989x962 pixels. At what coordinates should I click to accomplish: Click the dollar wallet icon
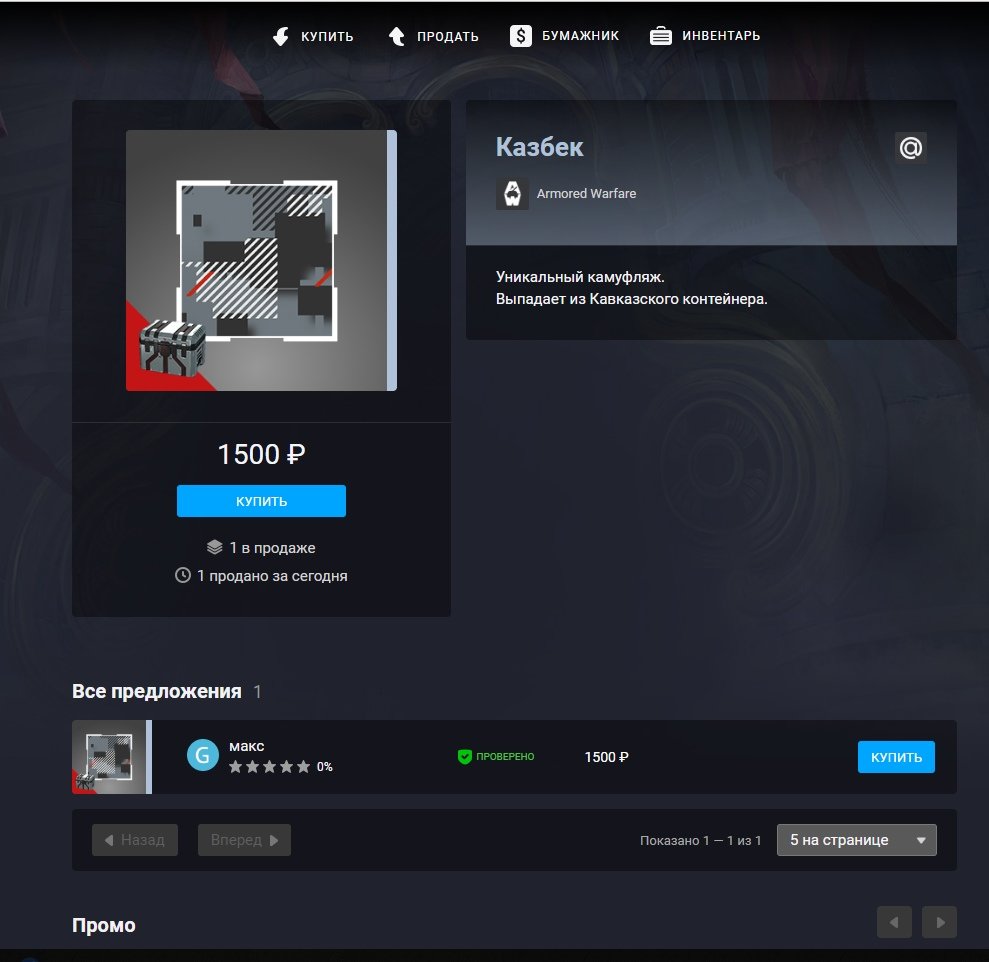point(520,35)
